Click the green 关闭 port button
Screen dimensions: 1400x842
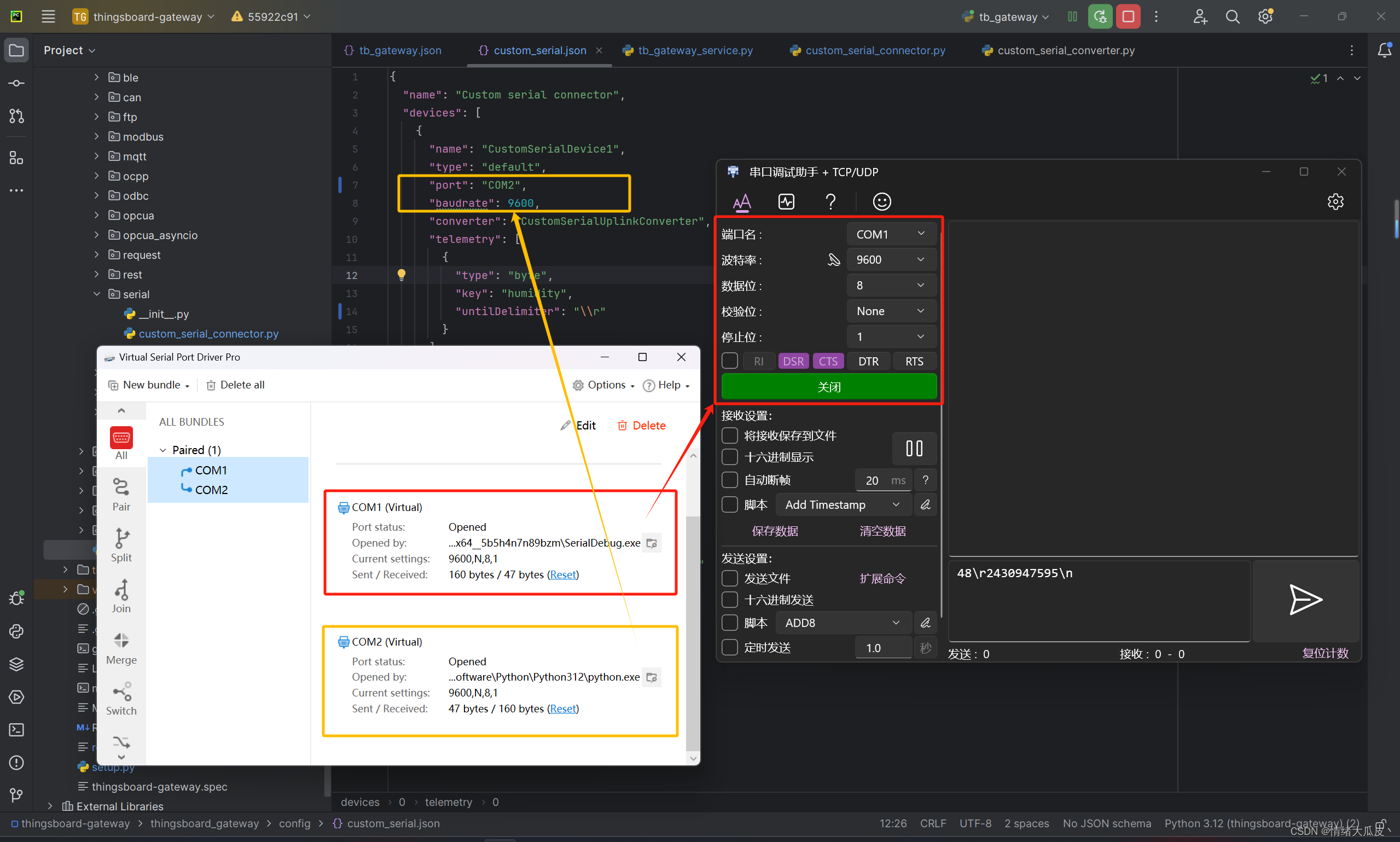tap(828, 387)
